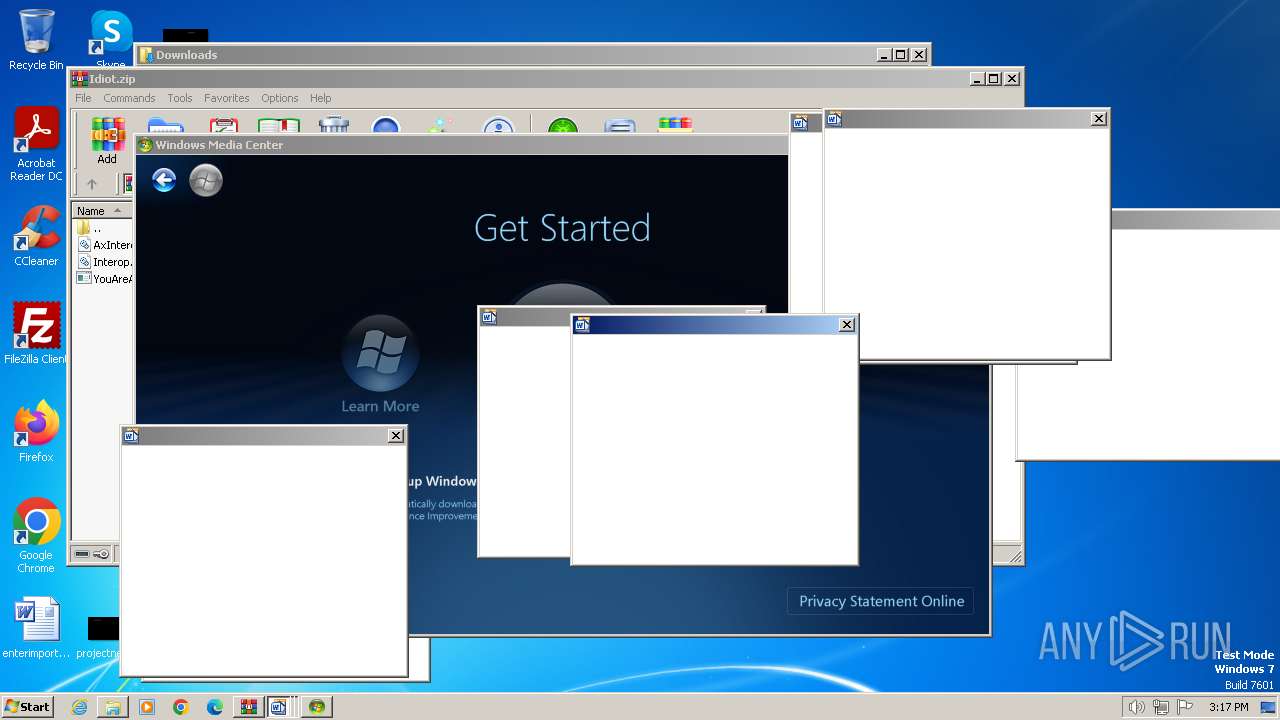
Task: Open the Help menu in WinRAR
Action: pyautogui.click(x=320, y=98)
